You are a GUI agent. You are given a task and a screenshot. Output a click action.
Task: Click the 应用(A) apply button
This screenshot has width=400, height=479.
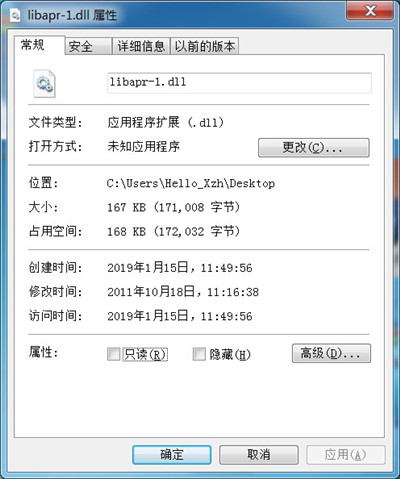pyautogui.click(x=346, y=454)
